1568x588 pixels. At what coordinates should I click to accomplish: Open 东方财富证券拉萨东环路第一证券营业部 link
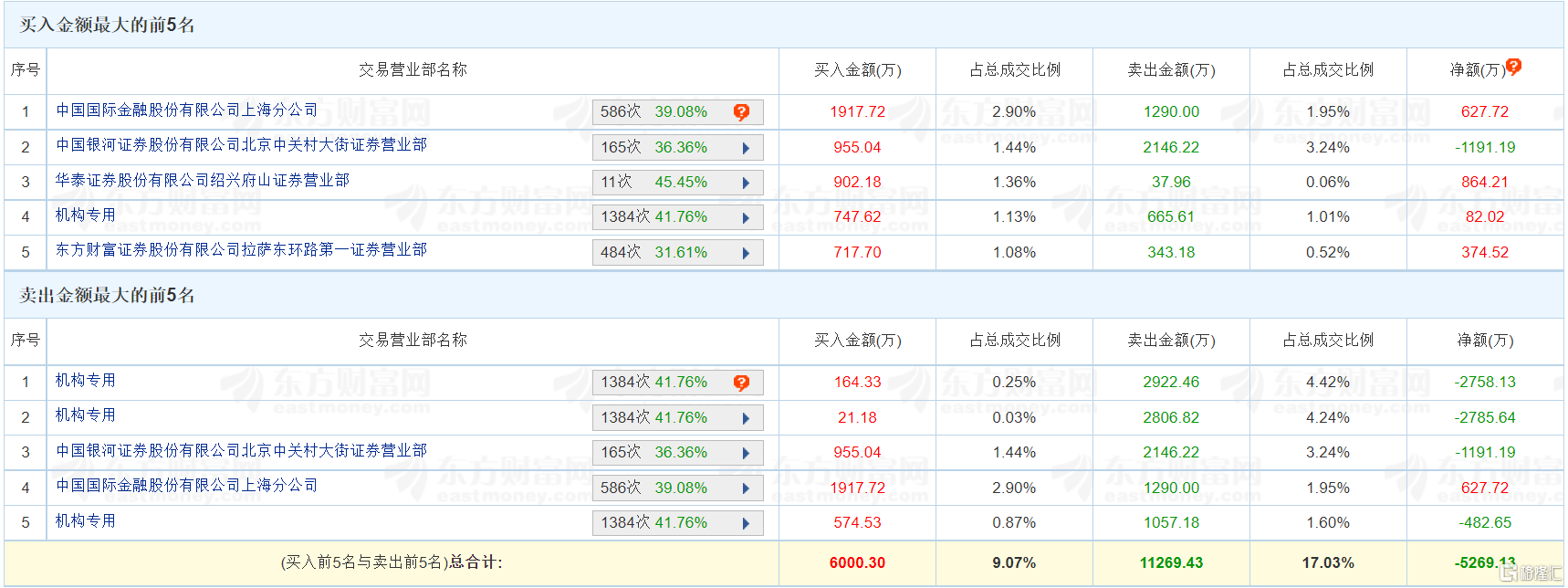pos(241,249)
